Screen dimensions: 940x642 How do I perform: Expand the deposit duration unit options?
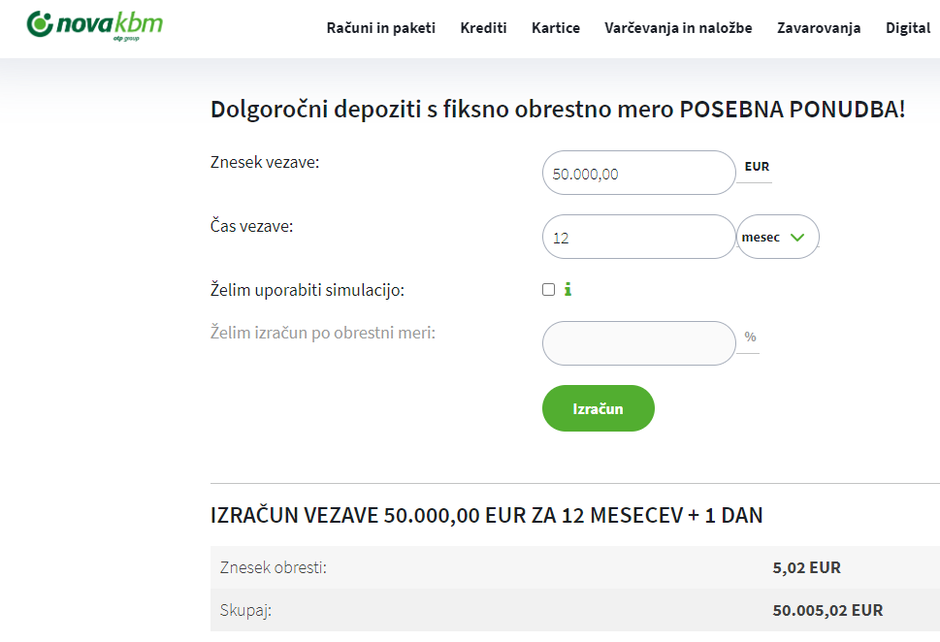point(777,236)
